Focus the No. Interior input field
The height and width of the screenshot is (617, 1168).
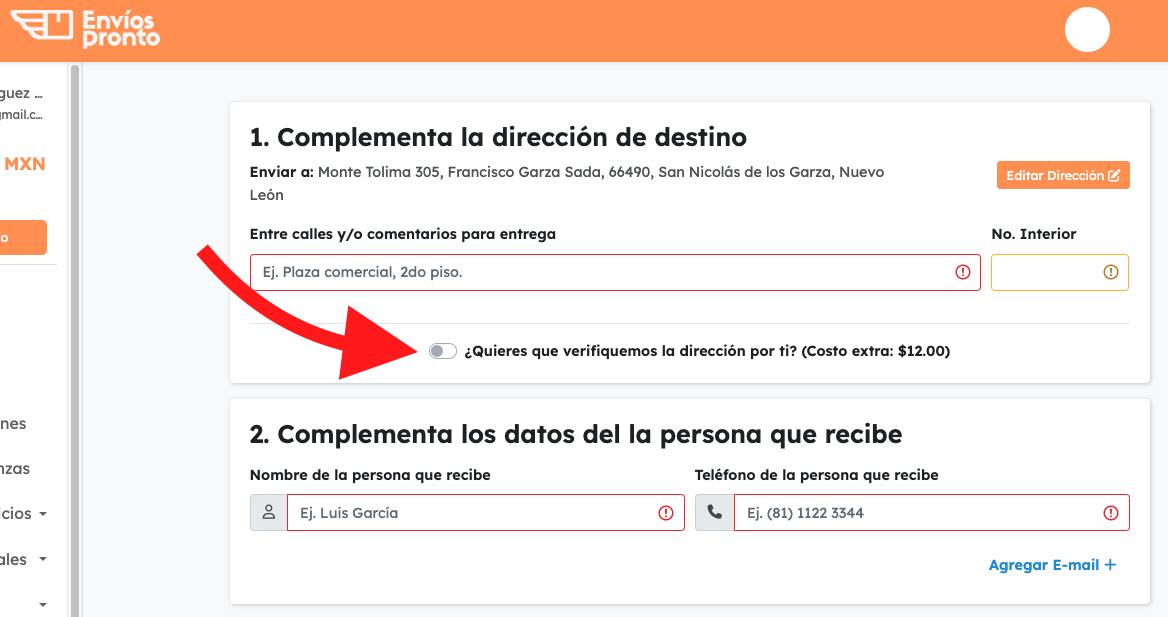[1045, 272]
